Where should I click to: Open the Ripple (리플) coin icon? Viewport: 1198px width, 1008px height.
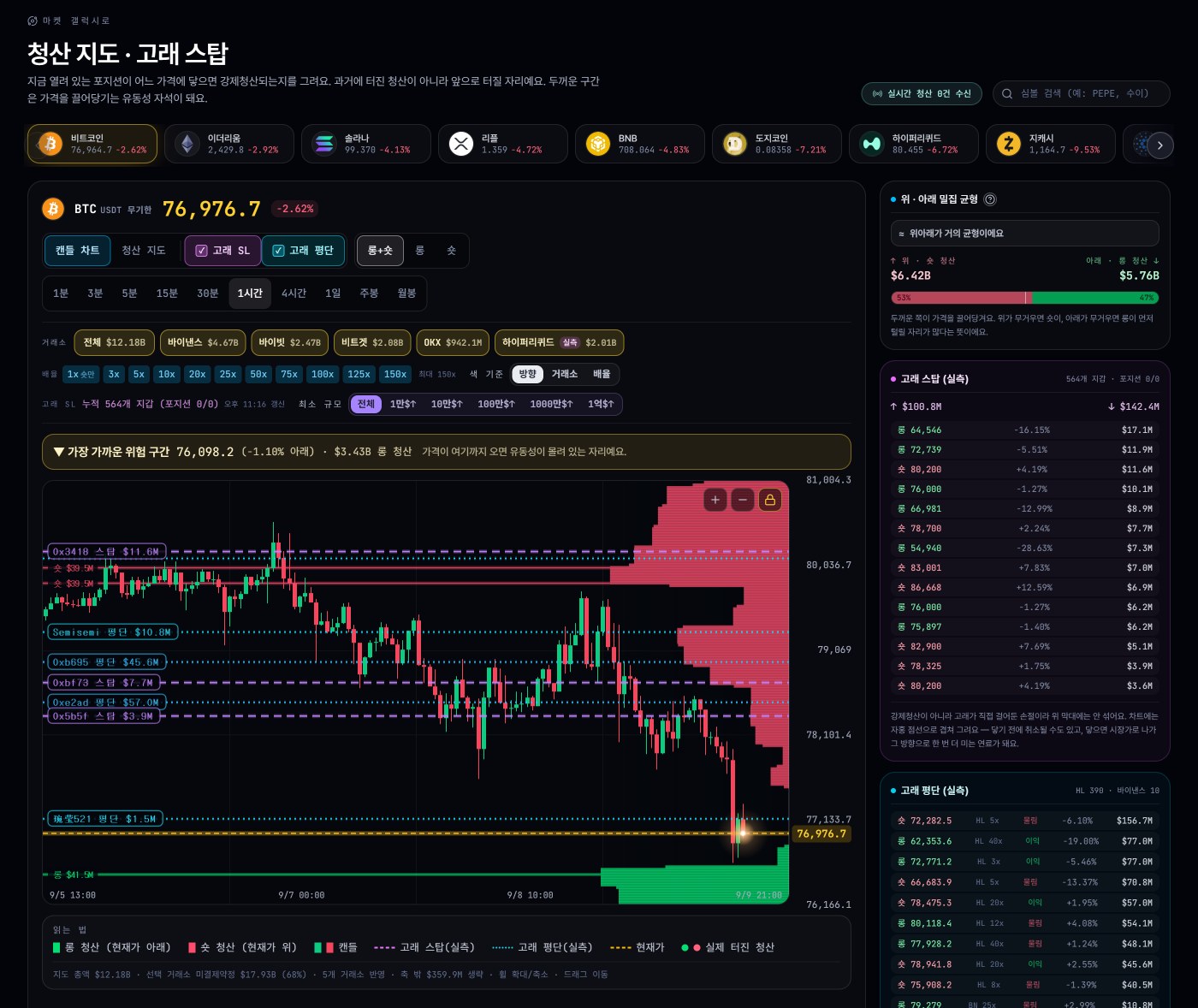point(461,144)
